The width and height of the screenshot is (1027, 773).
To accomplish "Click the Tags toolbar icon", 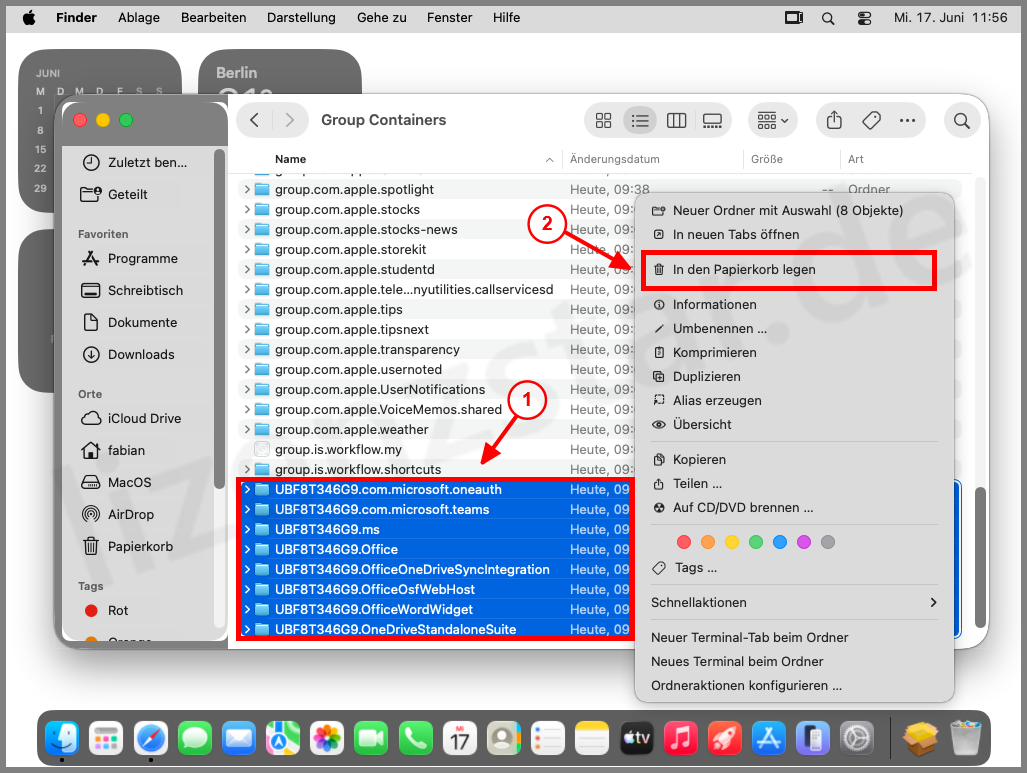I will [871, 121].
